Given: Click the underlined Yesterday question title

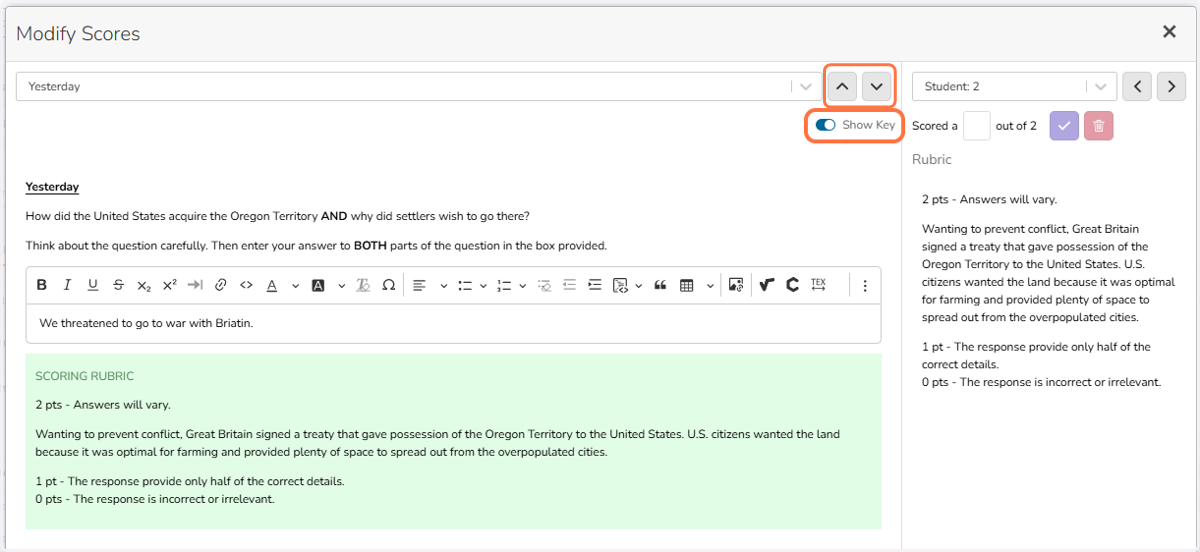Looking at the screenshot, I should [x=52, y=187].
